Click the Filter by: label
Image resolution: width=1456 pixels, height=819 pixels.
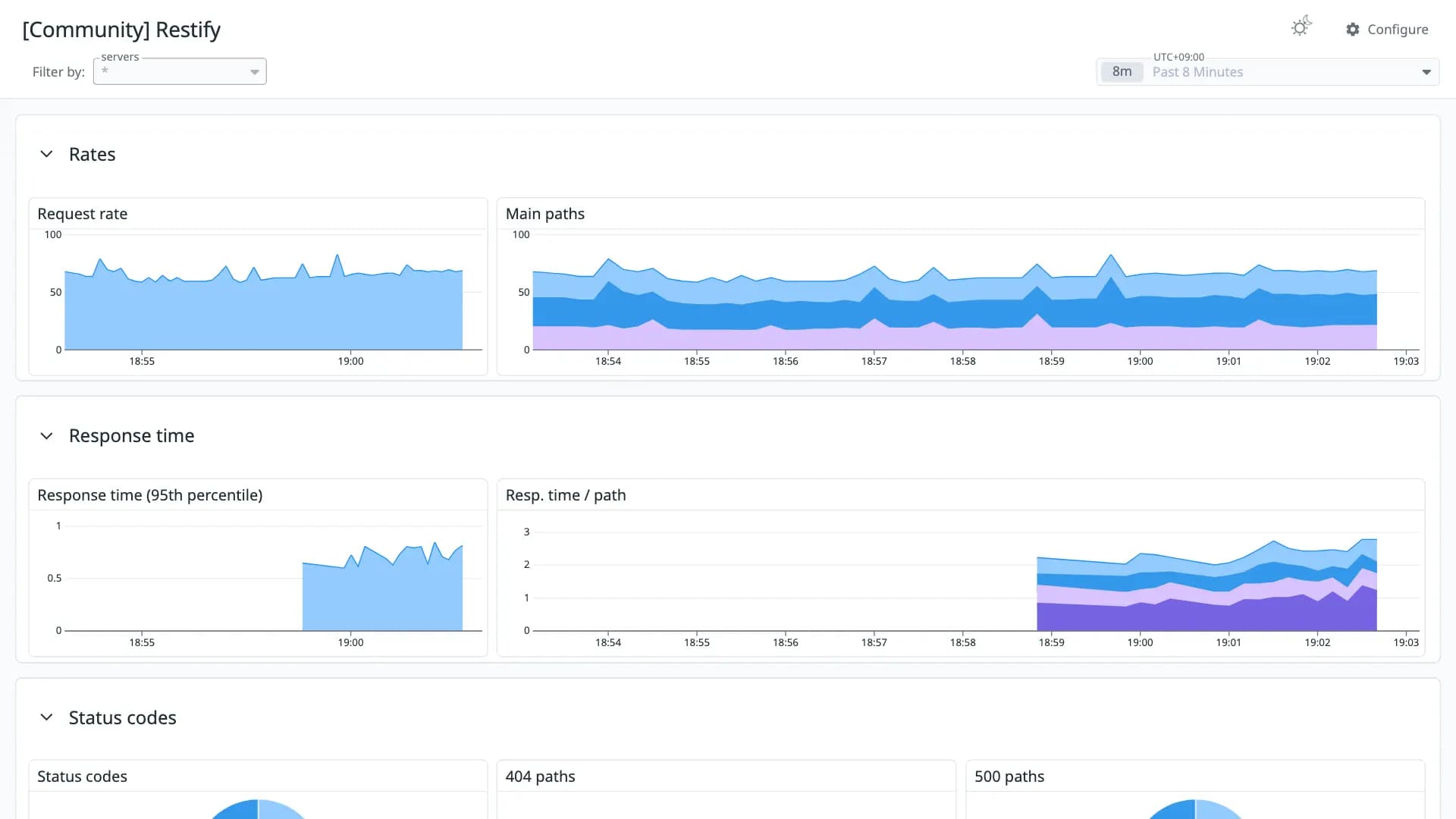[x=58, y=72]
